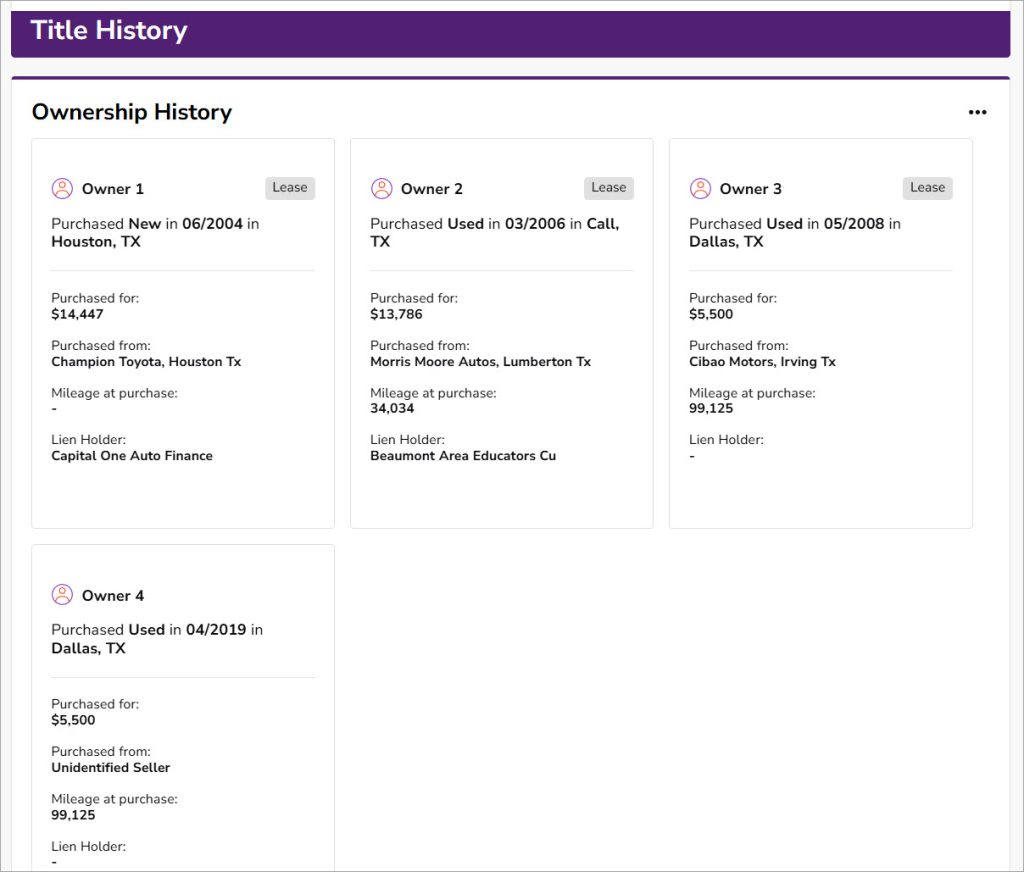Viewport: 1024px width, 872px height.
Task: Click the Lease badge on Owner 2
Action: click(609, 188)
